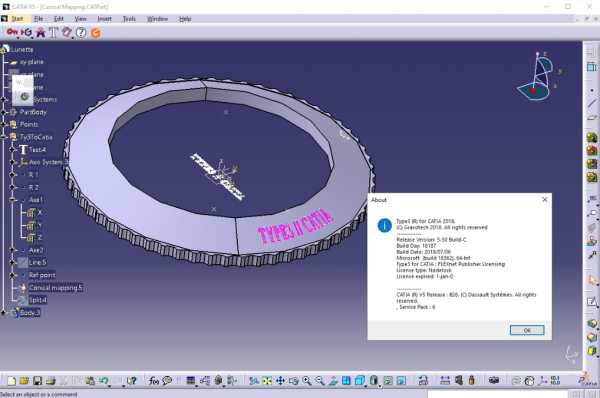The height and width of the screenshot is (398, 600).
Task: Click the camera capture icon
Action: pyautogui.click(x=494, y=380)
